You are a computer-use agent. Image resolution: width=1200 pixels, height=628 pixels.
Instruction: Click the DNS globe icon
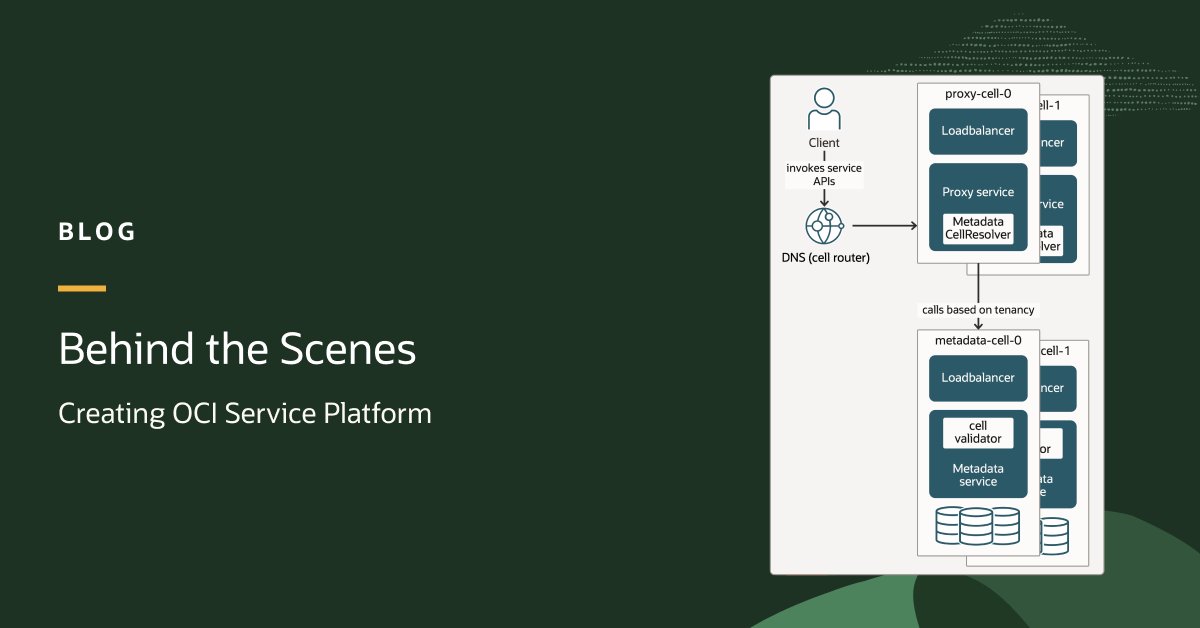[x=825, y=227]
